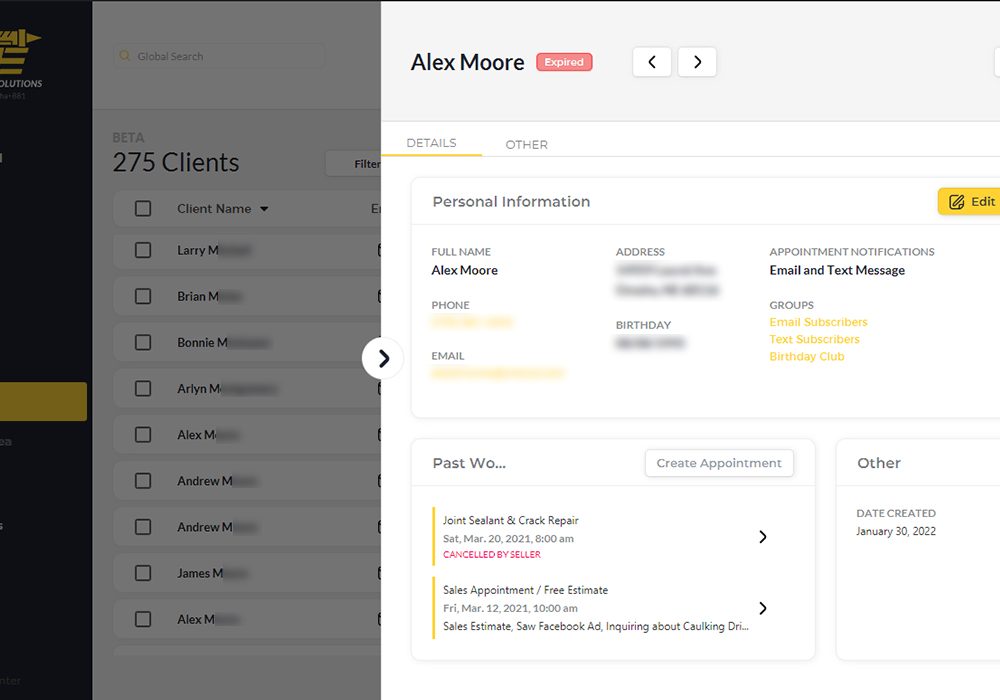Tick the checkbox for James M
The width and height of the screenshot is (1000, 700).
pyautogui.click(x=143, y=574)
